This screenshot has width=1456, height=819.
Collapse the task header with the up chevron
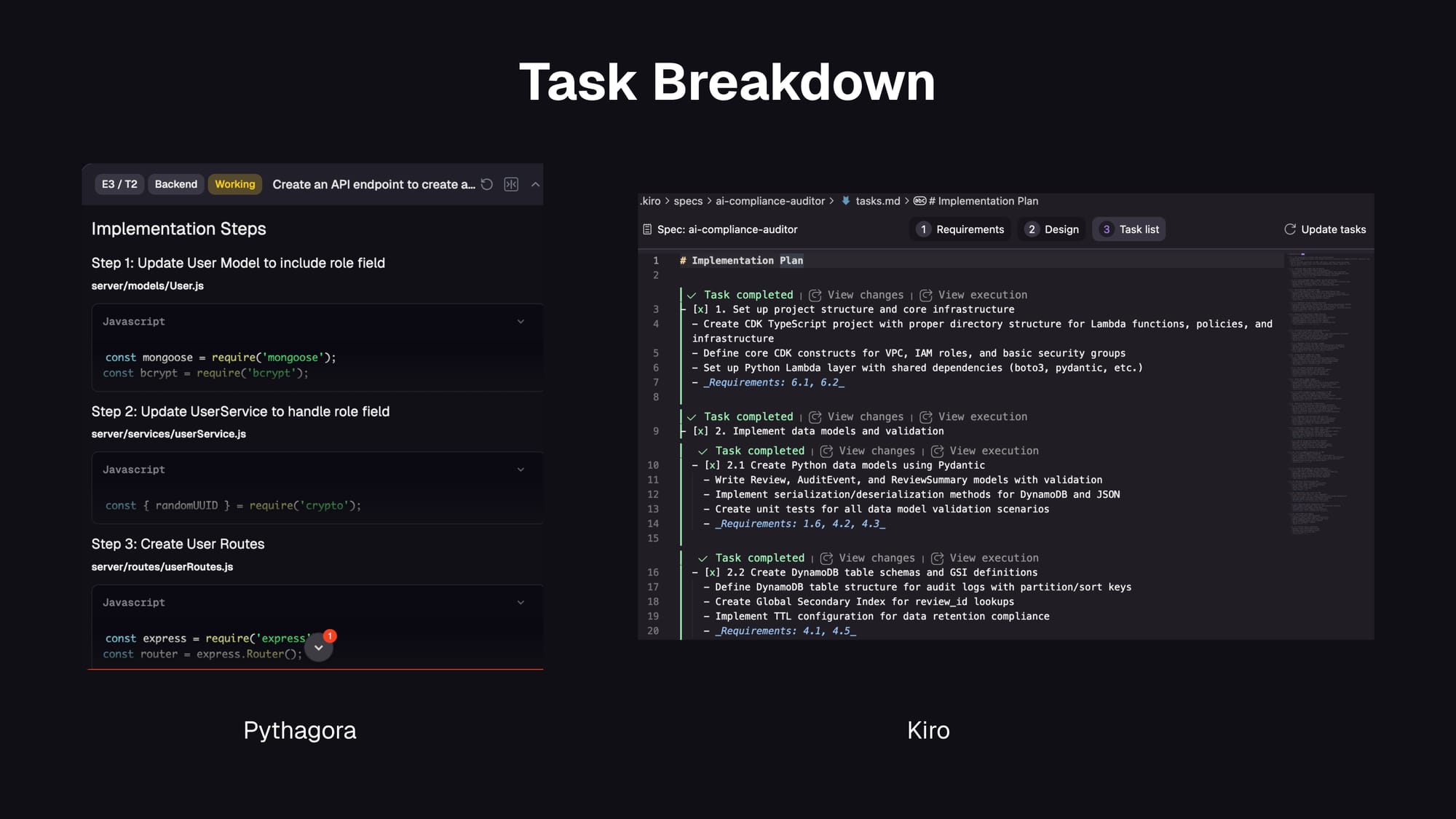click(535, 184)
